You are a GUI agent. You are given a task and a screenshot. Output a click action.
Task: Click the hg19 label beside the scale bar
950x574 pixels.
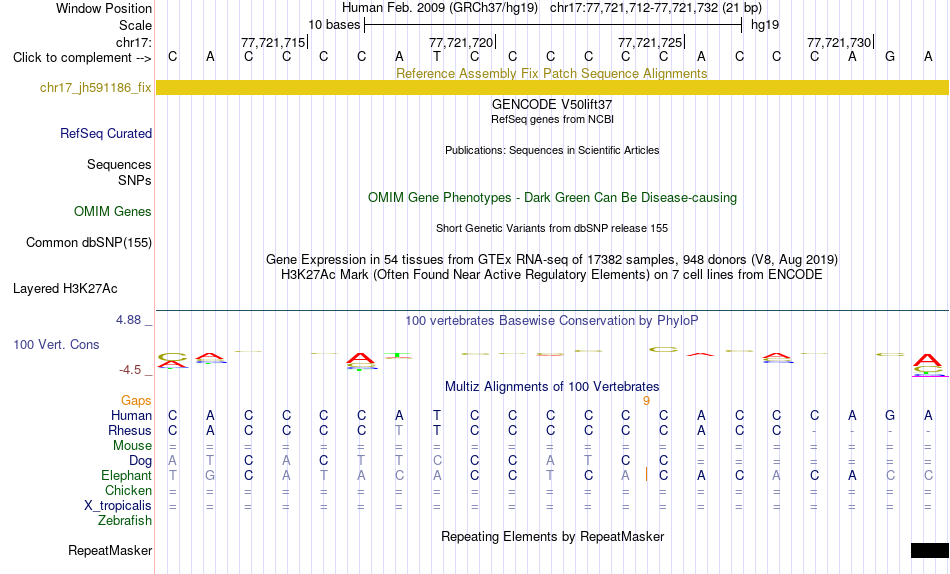tap(765, 25)
